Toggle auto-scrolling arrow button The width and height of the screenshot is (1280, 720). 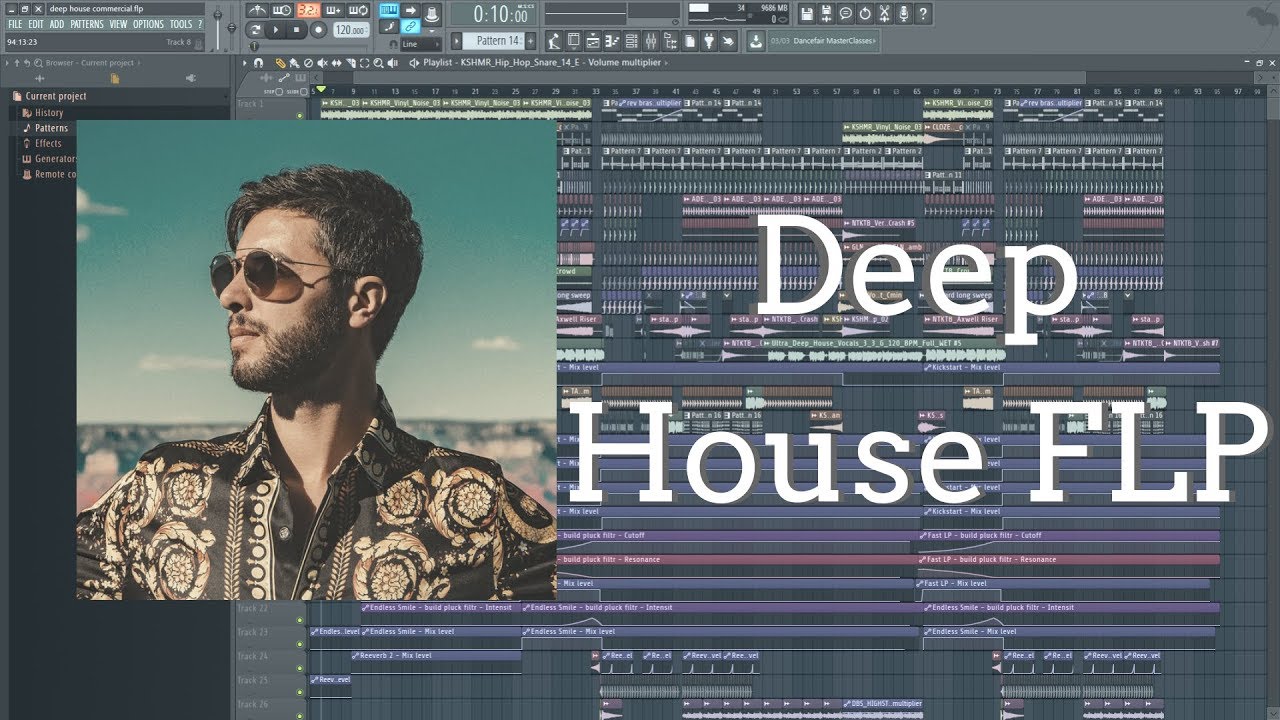[411, 9]
